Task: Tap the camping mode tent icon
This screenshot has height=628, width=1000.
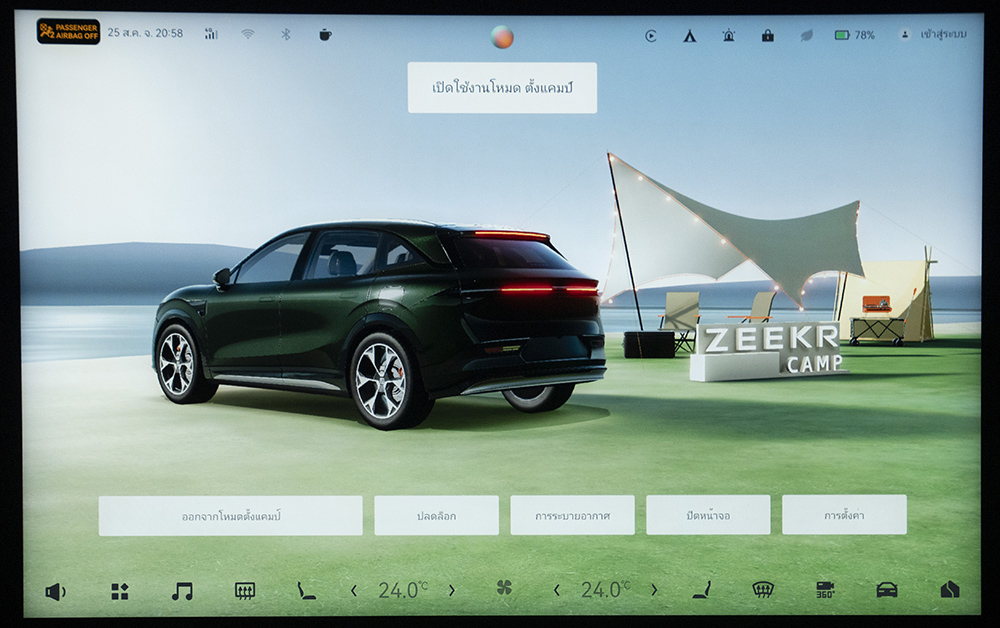Action: pos(690,35)
